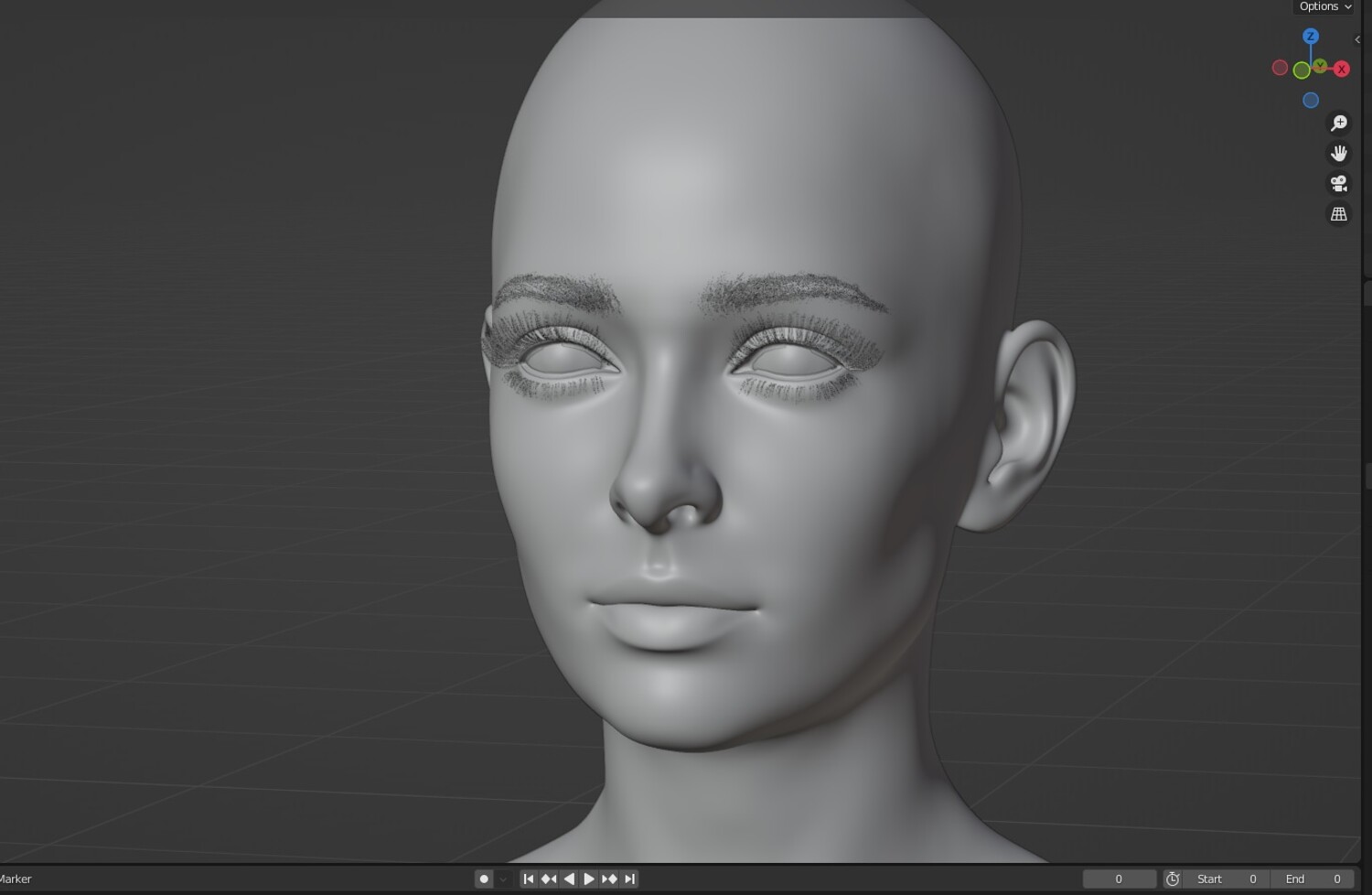
Task: Open auto keyframing settings dropdown
Action: click(503, 879)
